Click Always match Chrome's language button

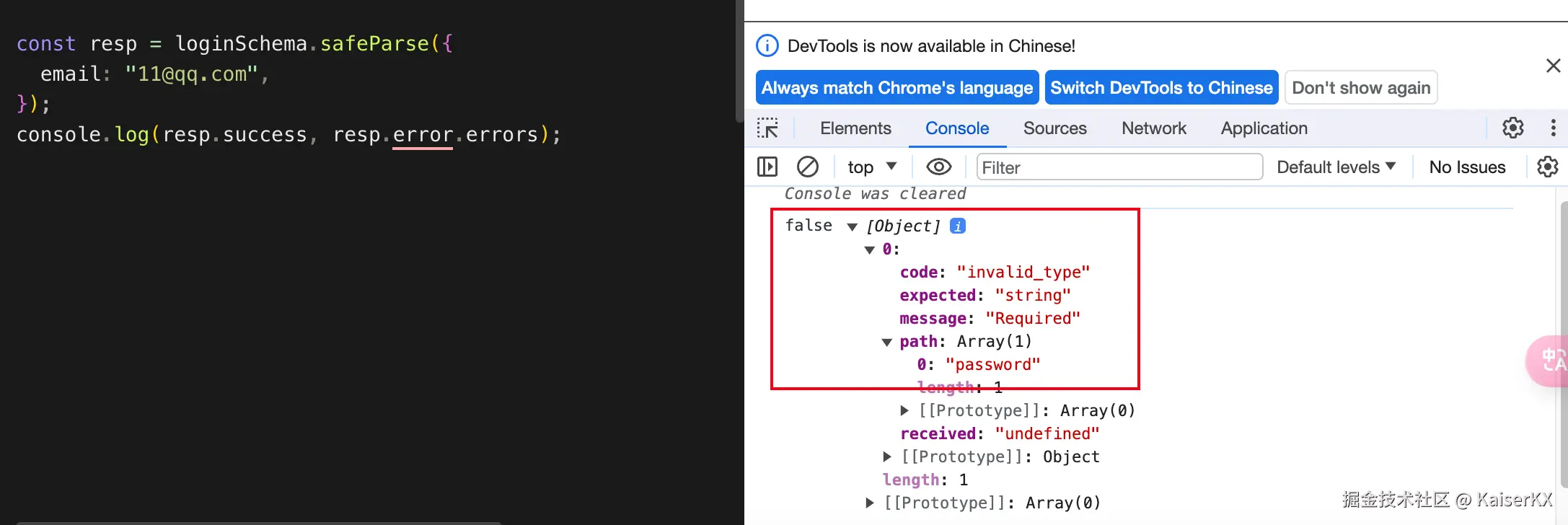coord(897,87)
